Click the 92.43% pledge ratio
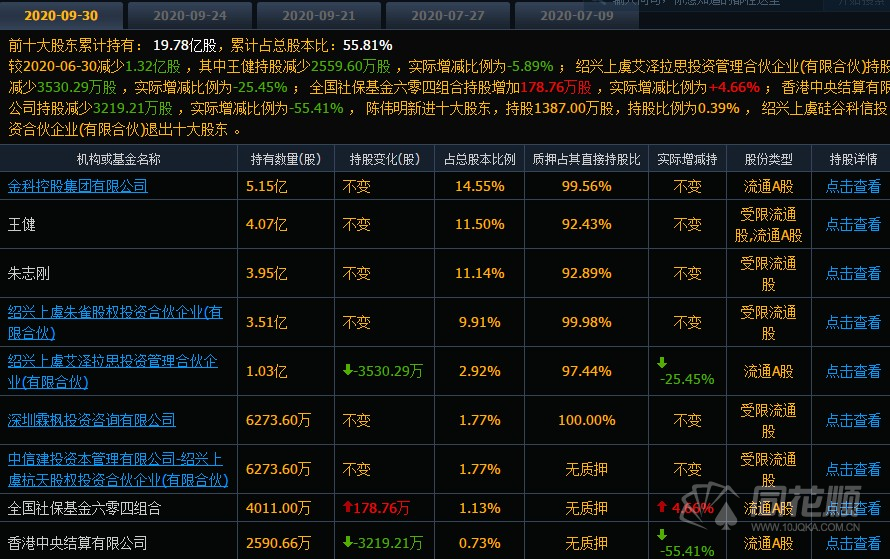 tap(586, 224)
